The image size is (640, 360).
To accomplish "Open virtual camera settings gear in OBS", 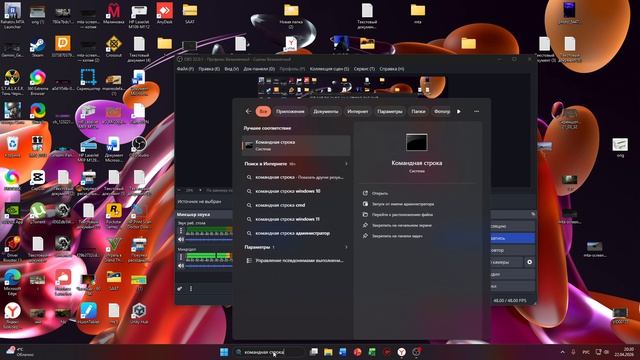I will coord(529,262).
